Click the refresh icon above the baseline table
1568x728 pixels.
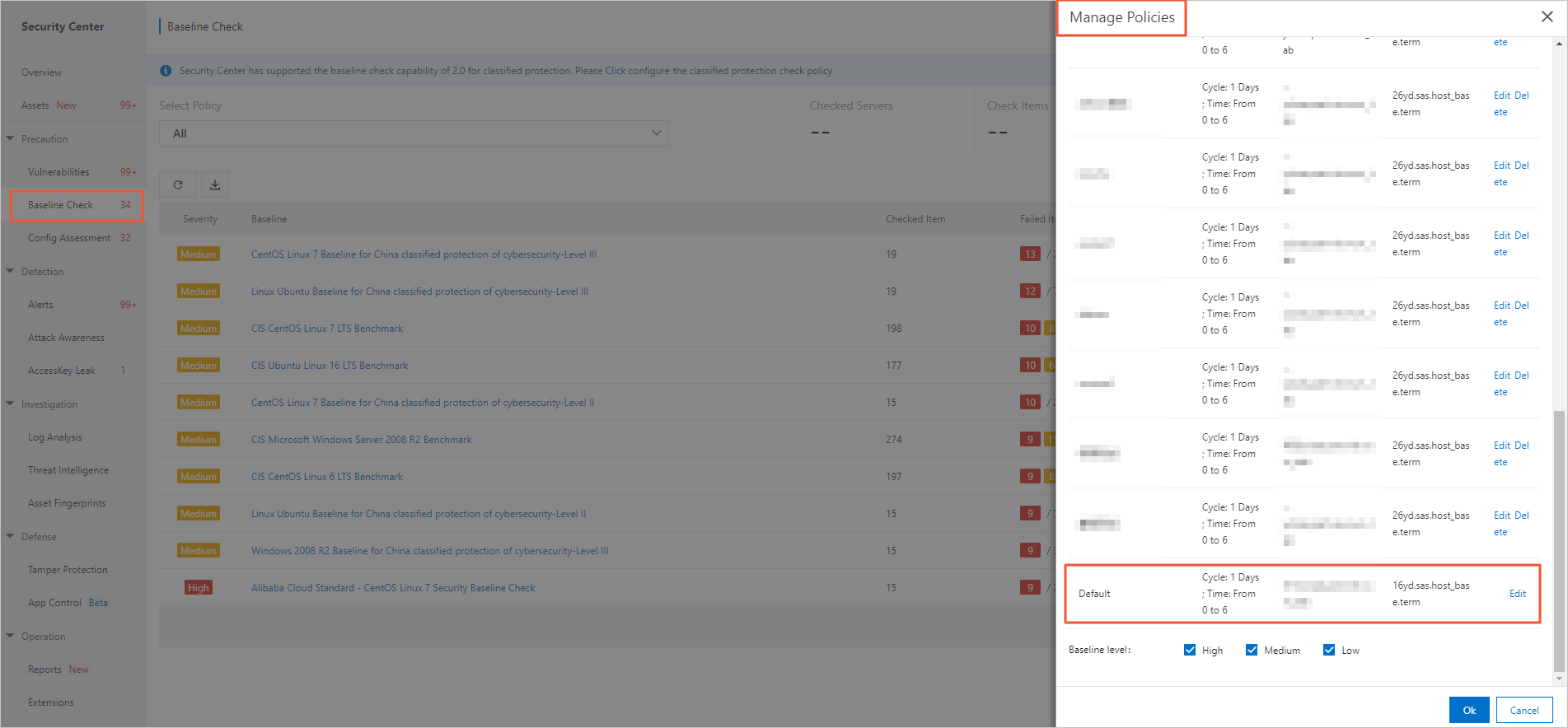click(178, 185)
